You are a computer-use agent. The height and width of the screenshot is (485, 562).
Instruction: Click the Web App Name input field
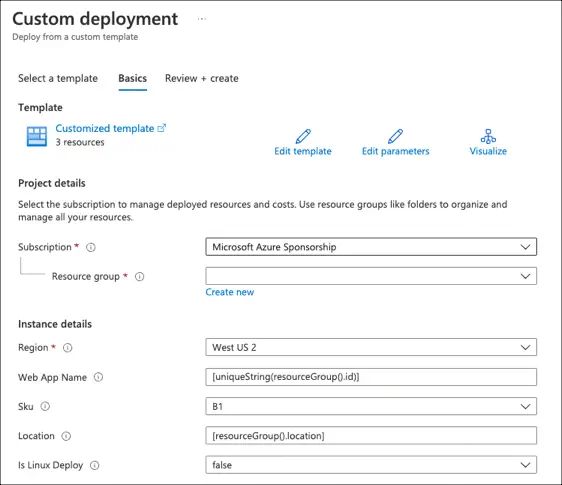point(371,377)
